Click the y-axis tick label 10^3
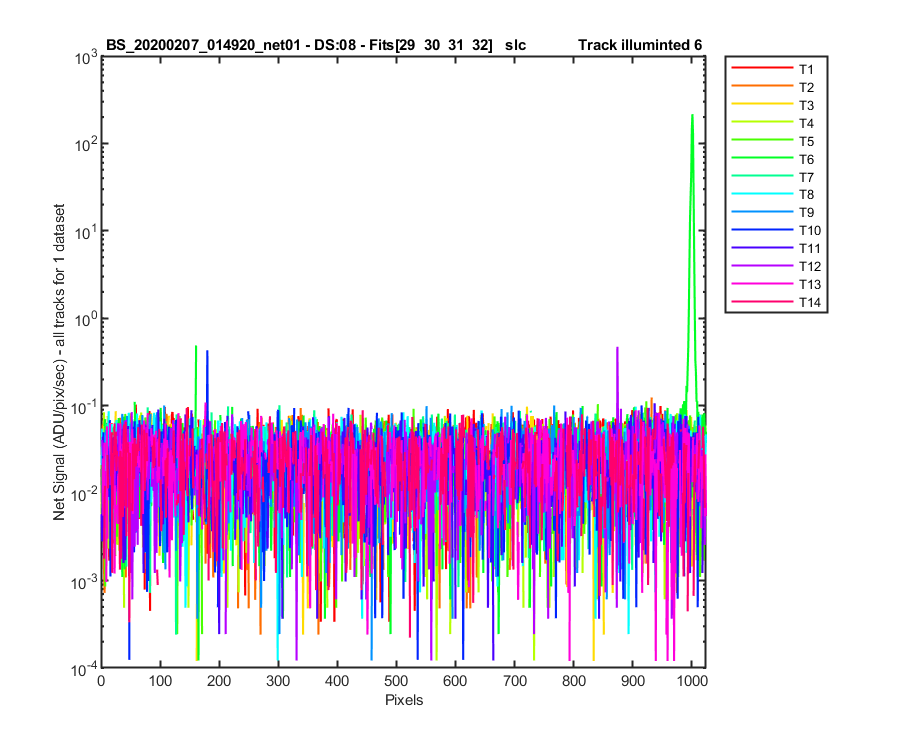900x750 pixels. (86, 57)
